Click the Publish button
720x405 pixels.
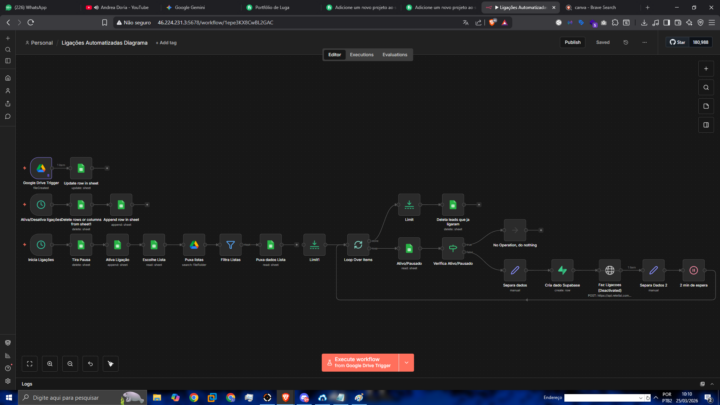(x=572, y=42)
